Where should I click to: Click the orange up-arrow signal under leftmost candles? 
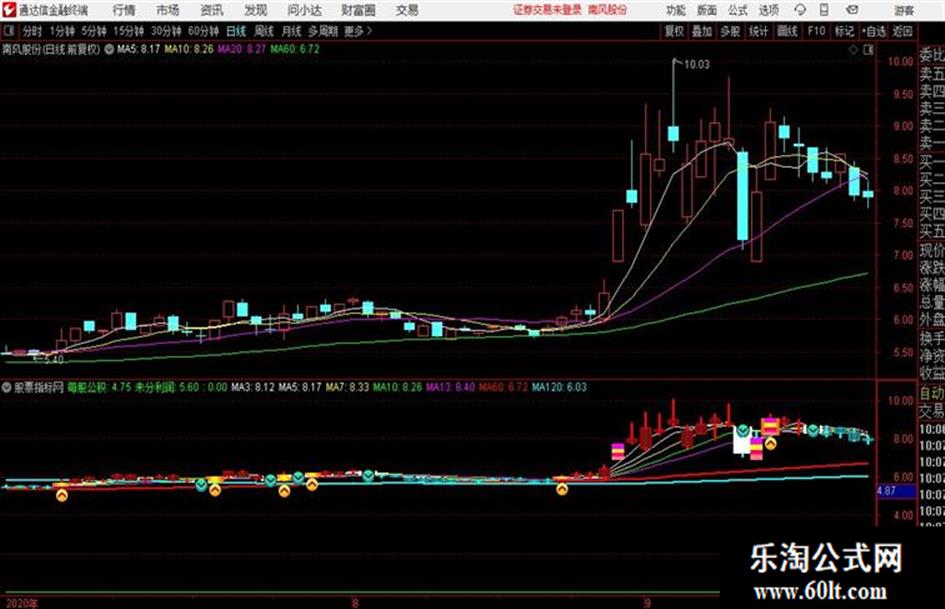(x=62, y=495)
